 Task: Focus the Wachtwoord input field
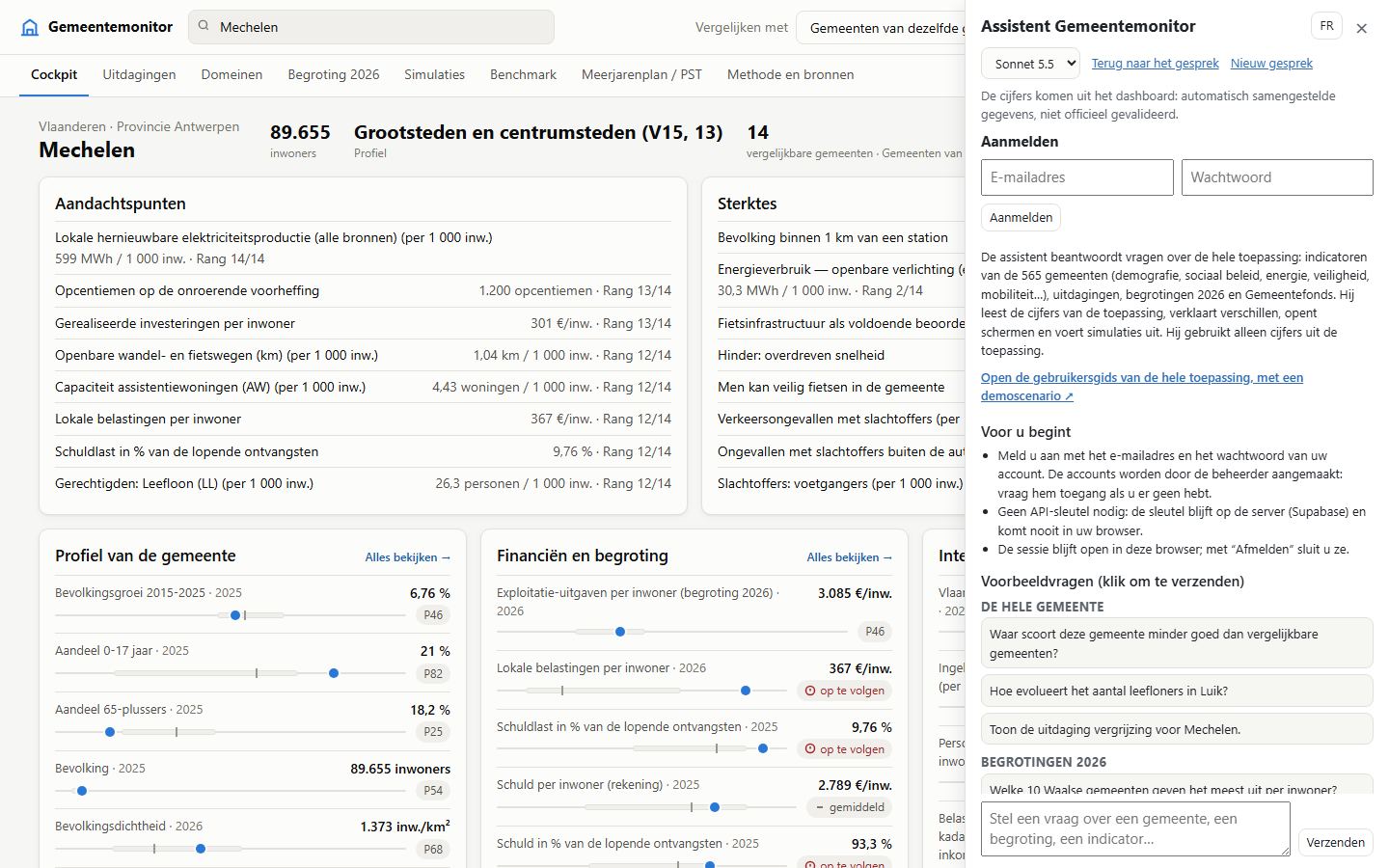tap(1277, 177)
